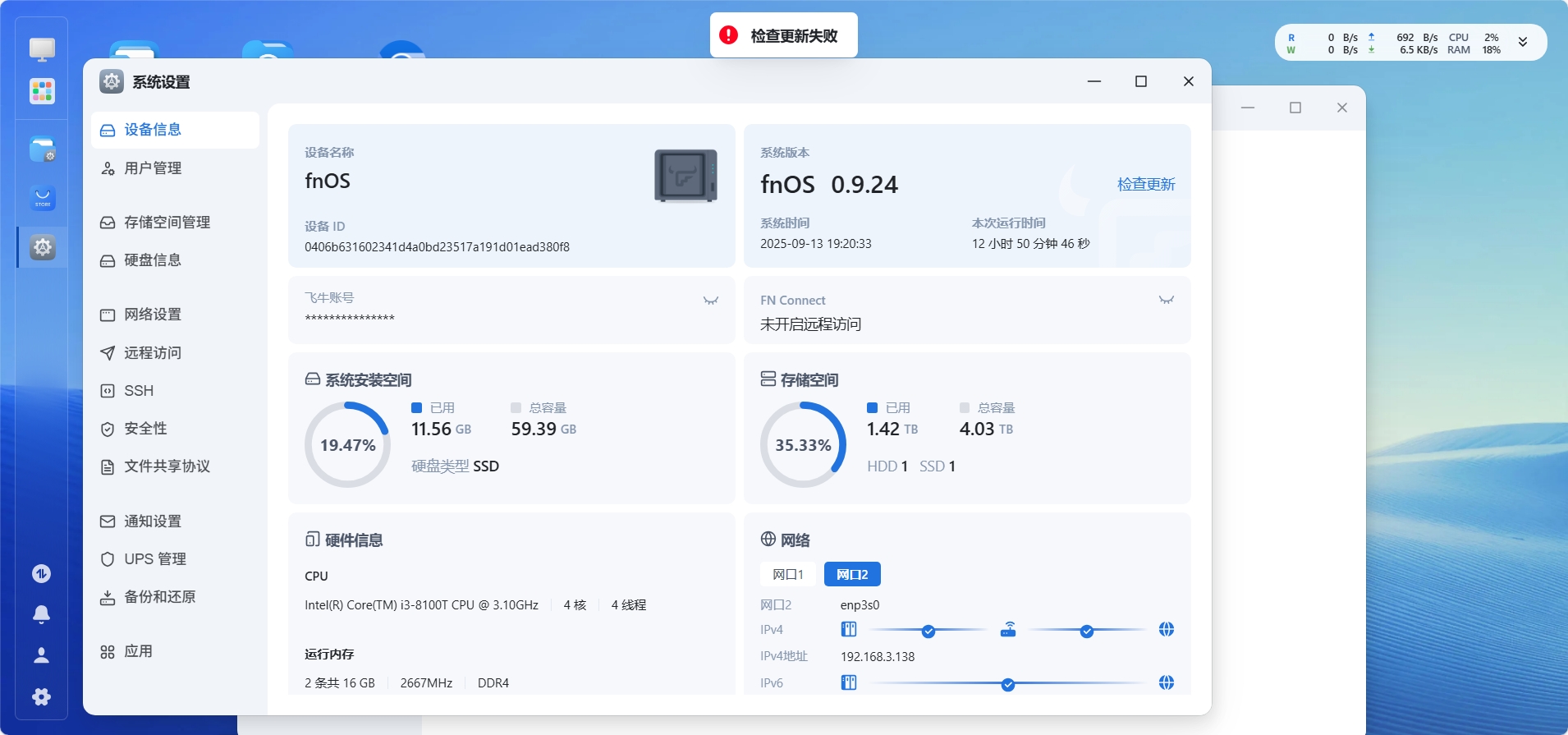Click the enp3s0 interface name
The height and width of the screenshot is (735, 1568).
click(x=860, y=605)
